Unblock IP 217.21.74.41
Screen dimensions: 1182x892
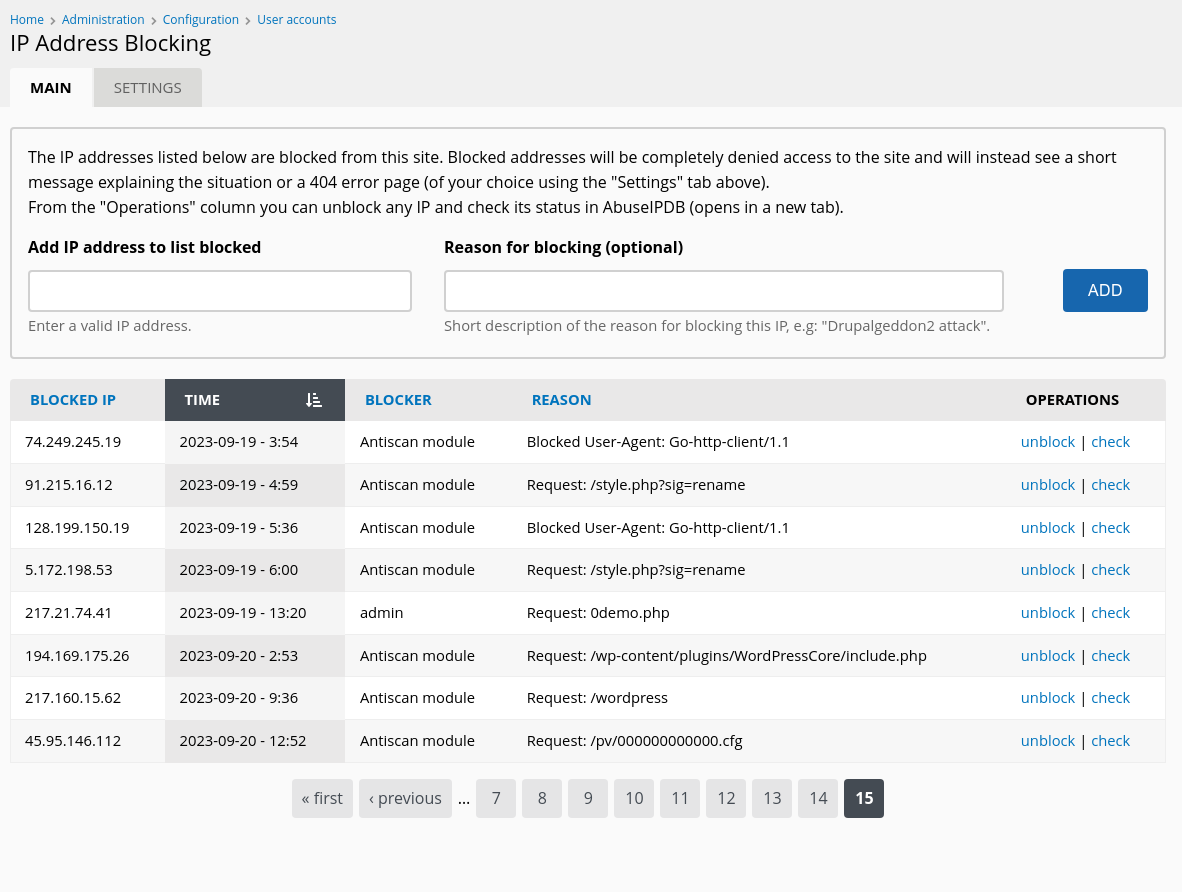click(1048, 613)
